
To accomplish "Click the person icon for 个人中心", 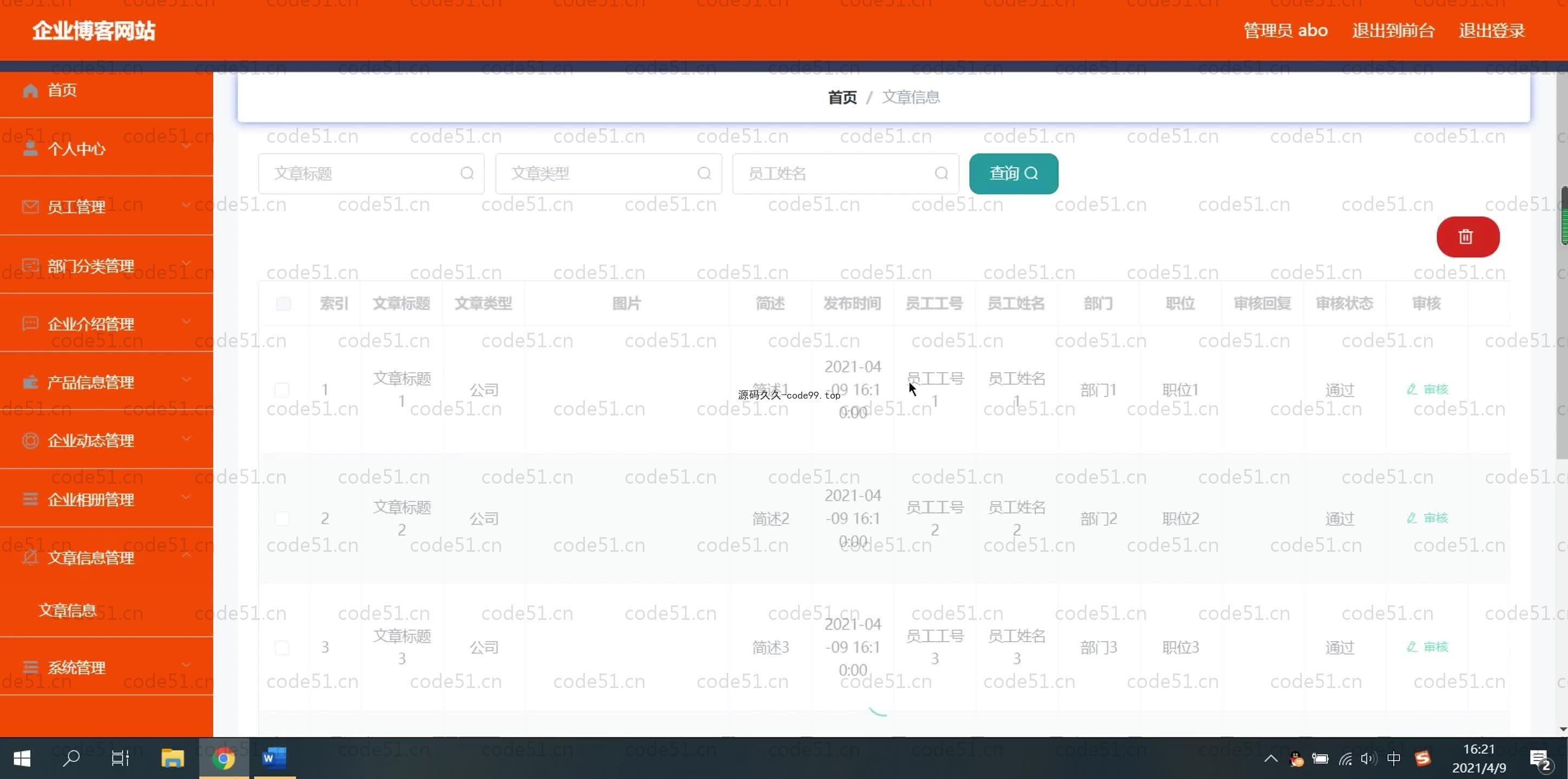I will tap(30, 148).
